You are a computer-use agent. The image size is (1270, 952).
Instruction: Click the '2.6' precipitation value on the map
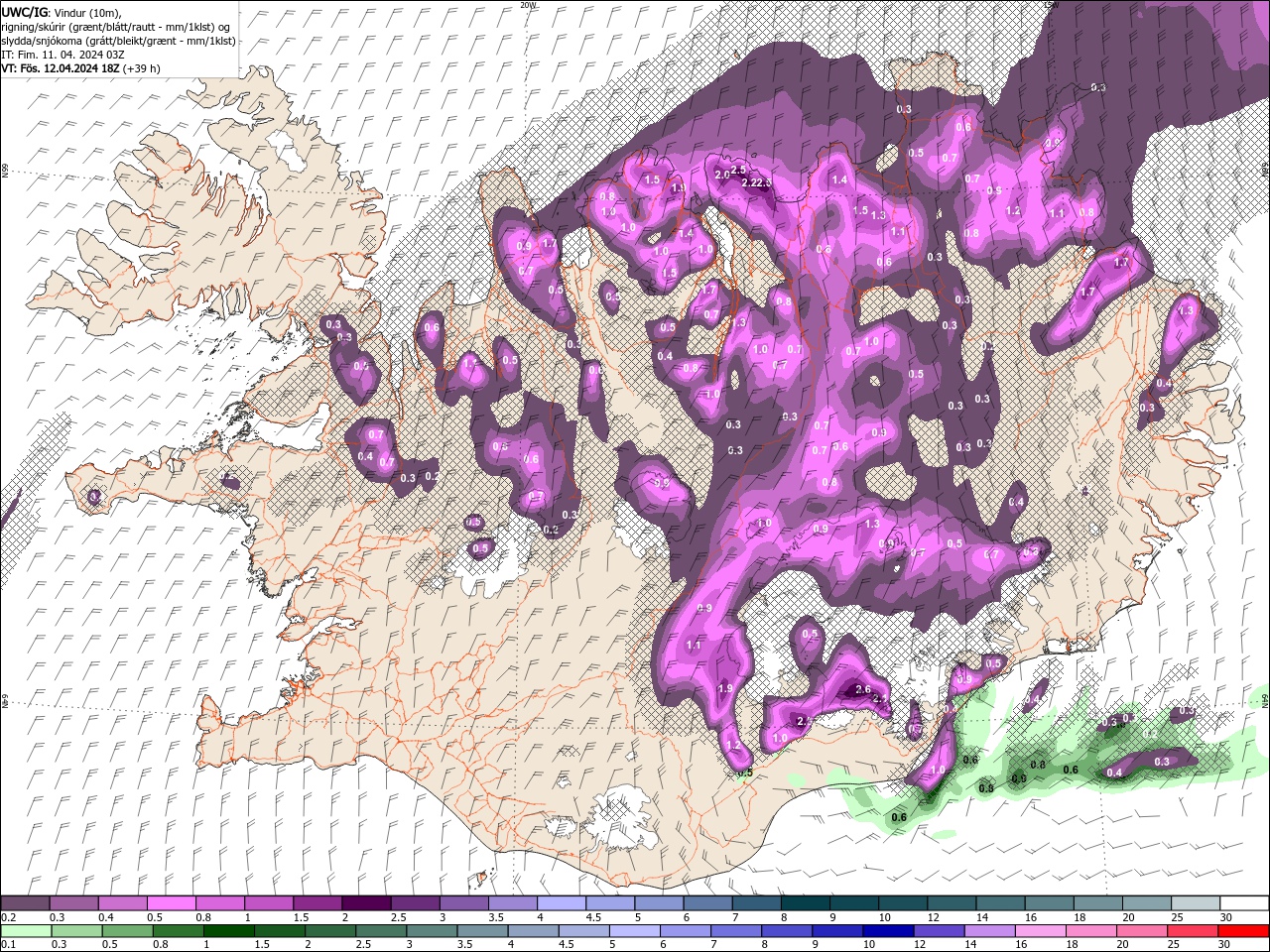coord(862,690)
